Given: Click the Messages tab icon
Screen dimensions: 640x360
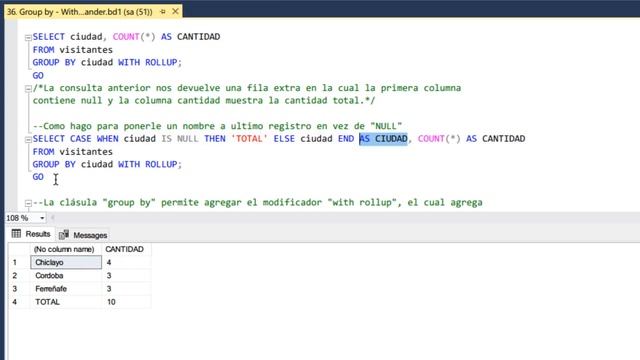Looking at the screenshot, I should pyautogui.click(x=64, y=235).
